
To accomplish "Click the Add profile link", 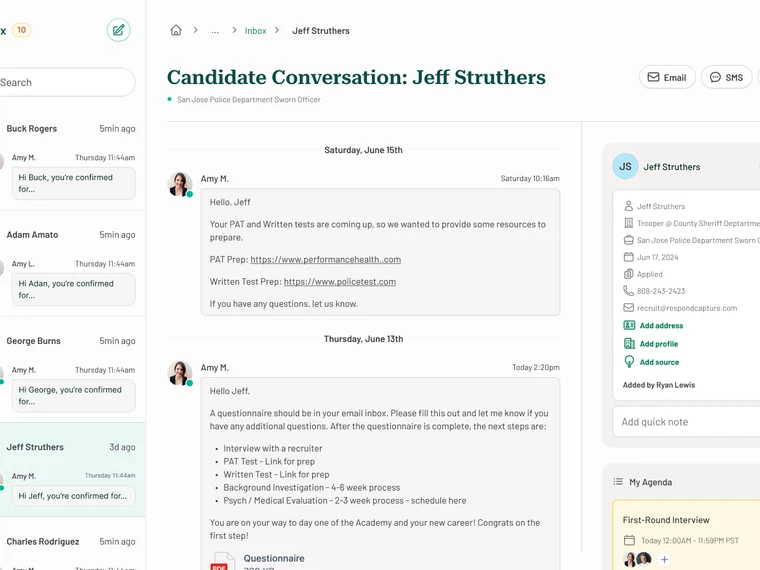I will pos(658,344).
